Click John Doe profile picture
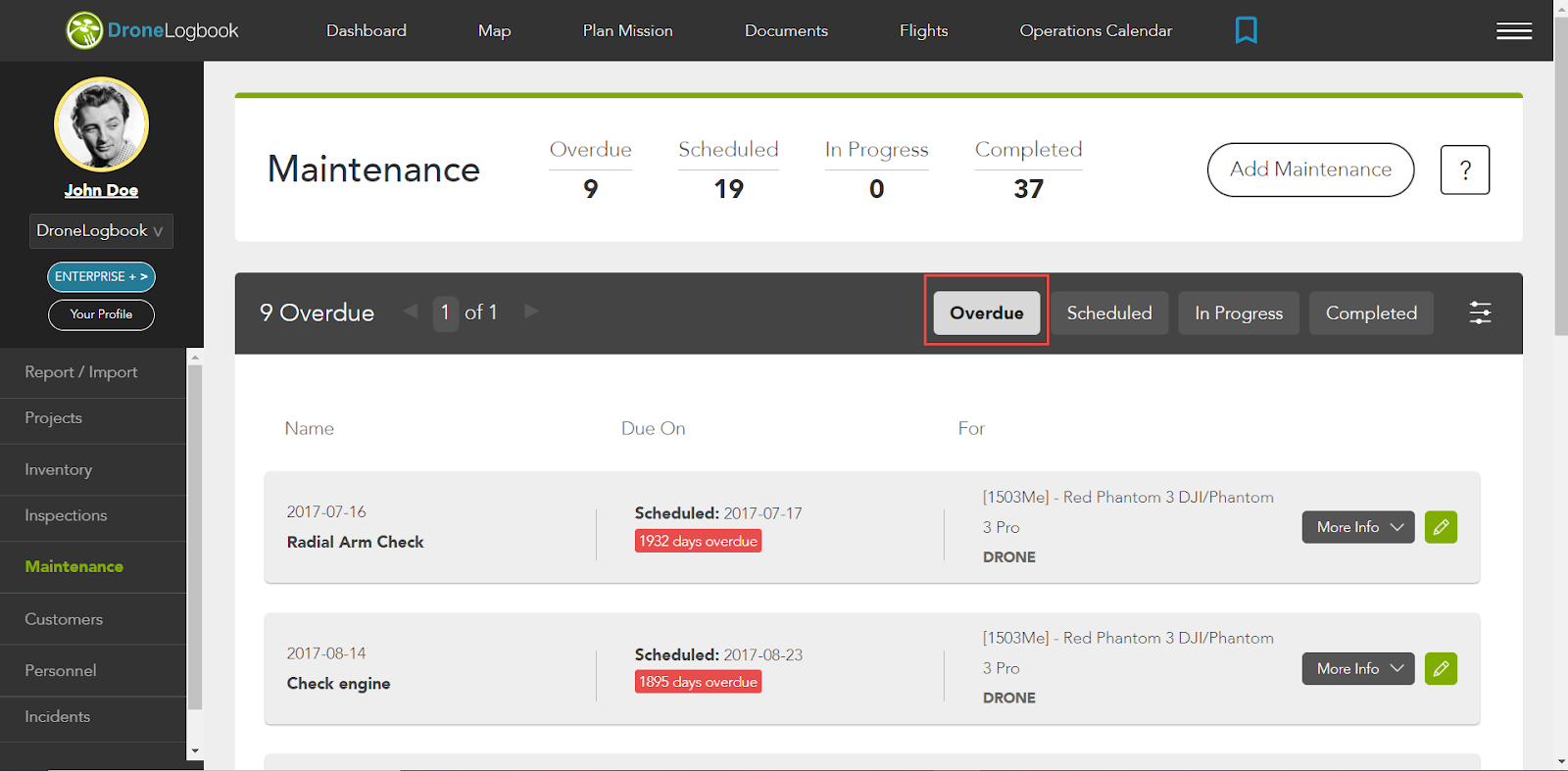The width and height of the screenshot is (1568, 771). click(101, 124)
